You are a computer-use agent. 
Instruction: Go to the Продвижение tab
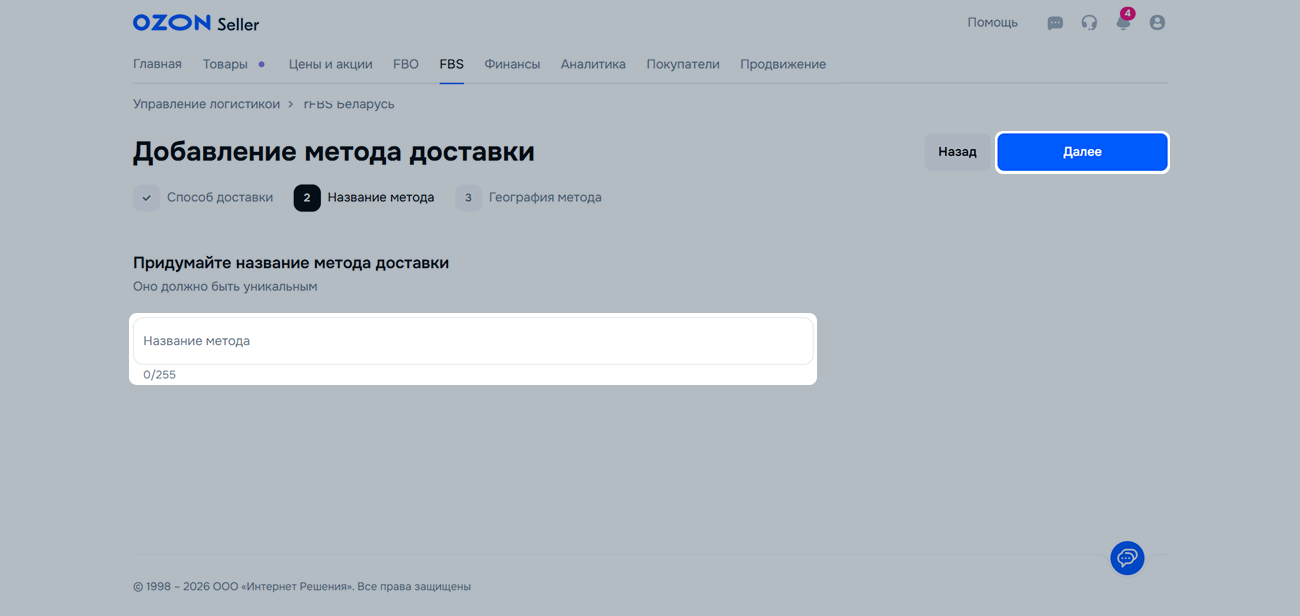[783, 64]
